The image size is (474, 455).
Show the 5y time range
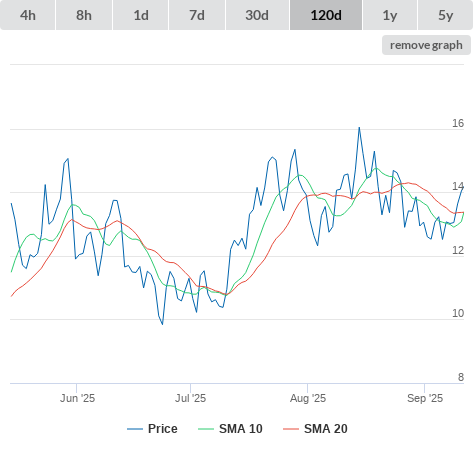445,15
